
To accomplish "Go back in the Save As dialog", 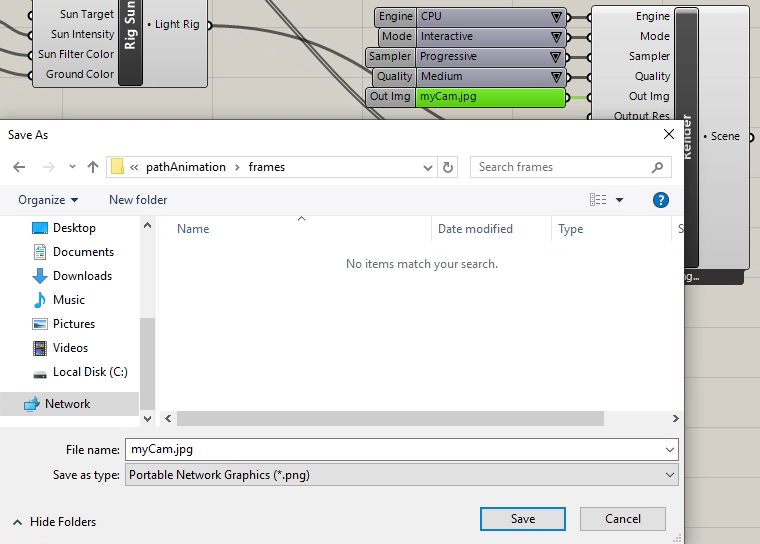I will click(x=19, y=167).
